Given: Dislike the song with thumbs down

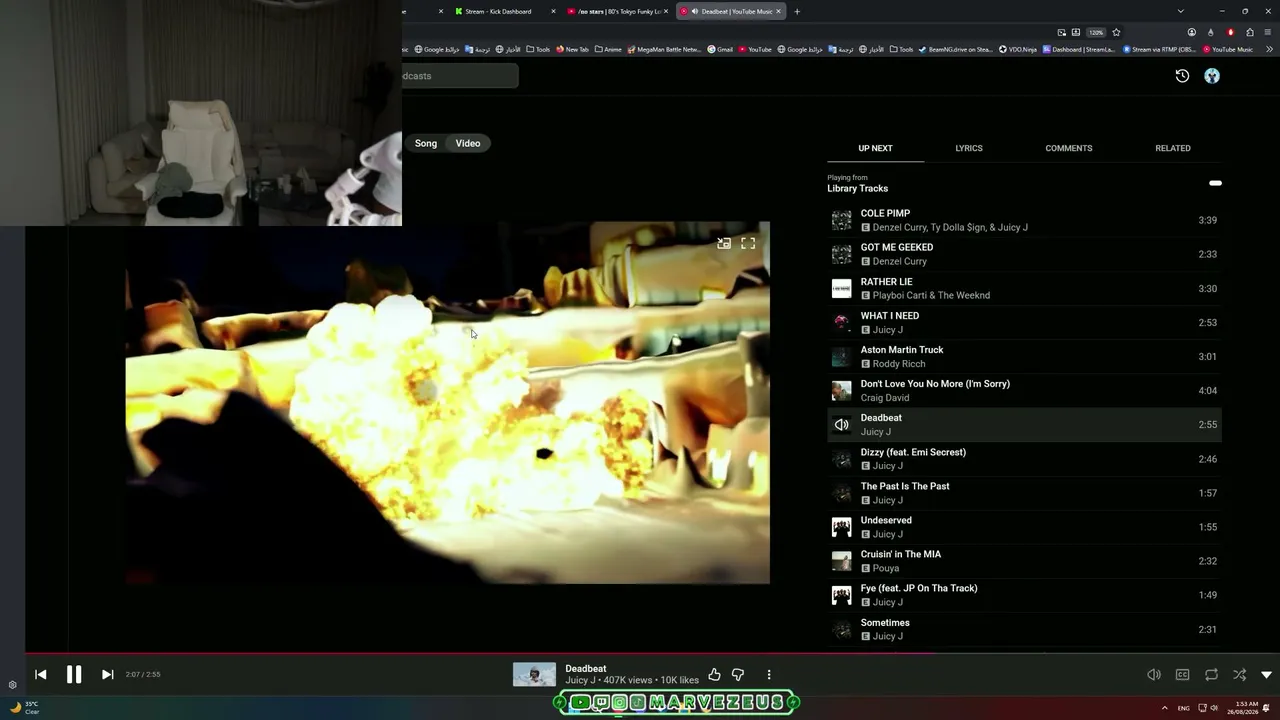Looking at the screenshot, I should tap(738, 675).
